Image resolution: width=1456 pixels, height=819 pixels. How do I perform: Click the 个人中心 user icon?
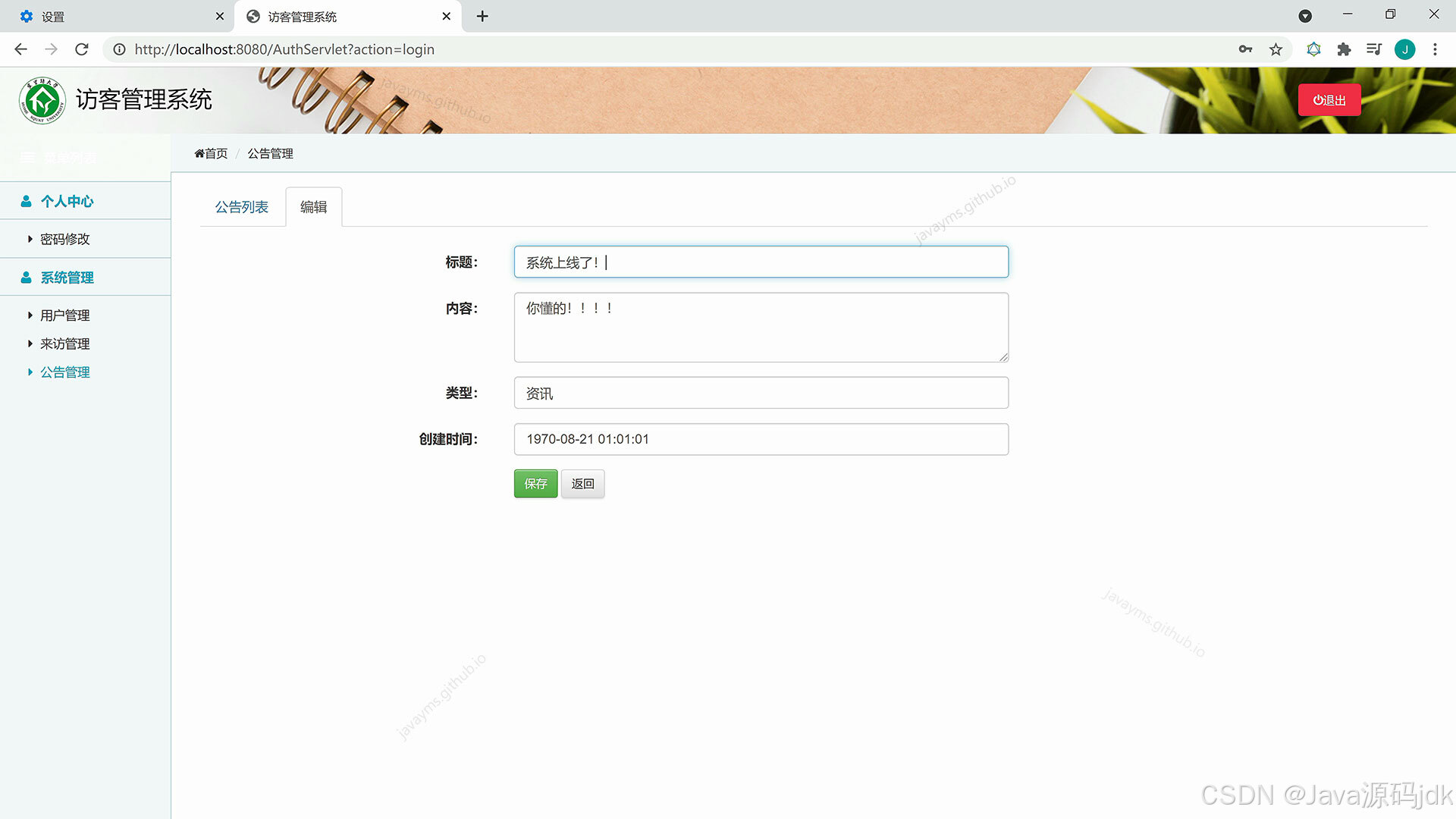(26, 201)
